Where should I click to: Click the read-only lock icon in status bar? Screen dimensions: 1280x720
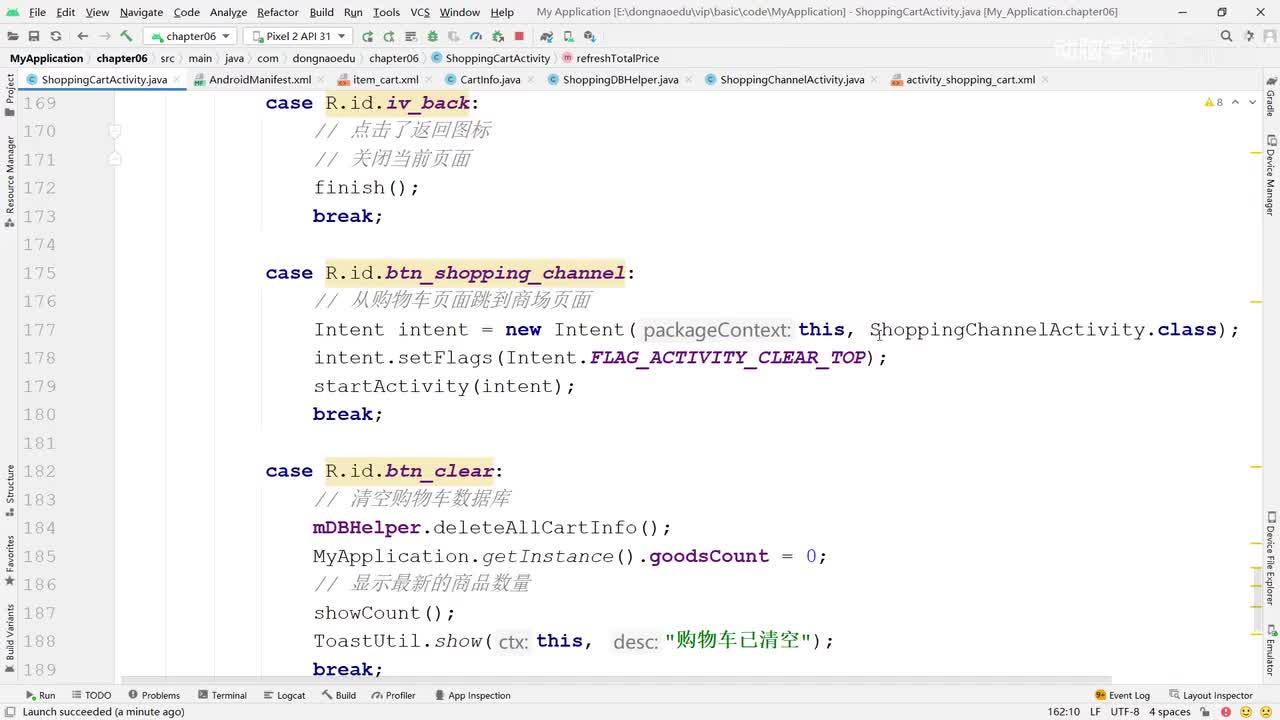(1205, 712)
